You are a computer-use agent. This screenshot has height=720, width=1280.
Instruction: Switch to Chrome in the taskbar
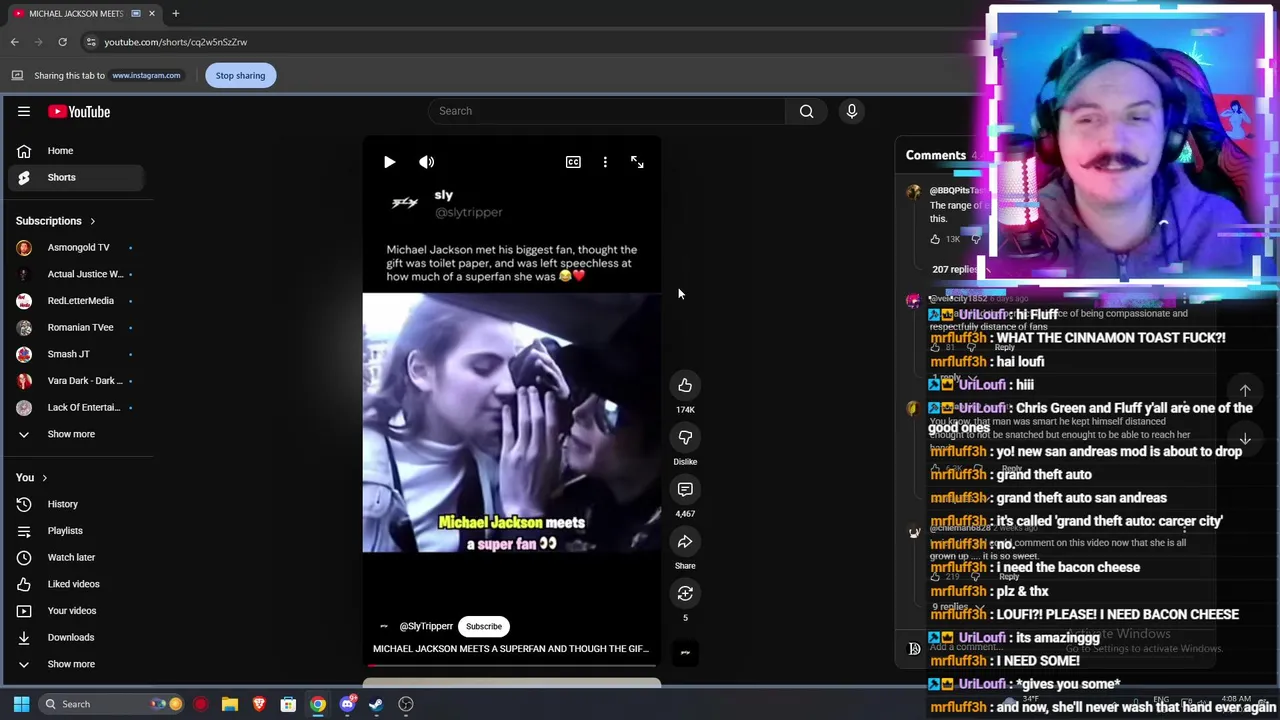(317, 704)
